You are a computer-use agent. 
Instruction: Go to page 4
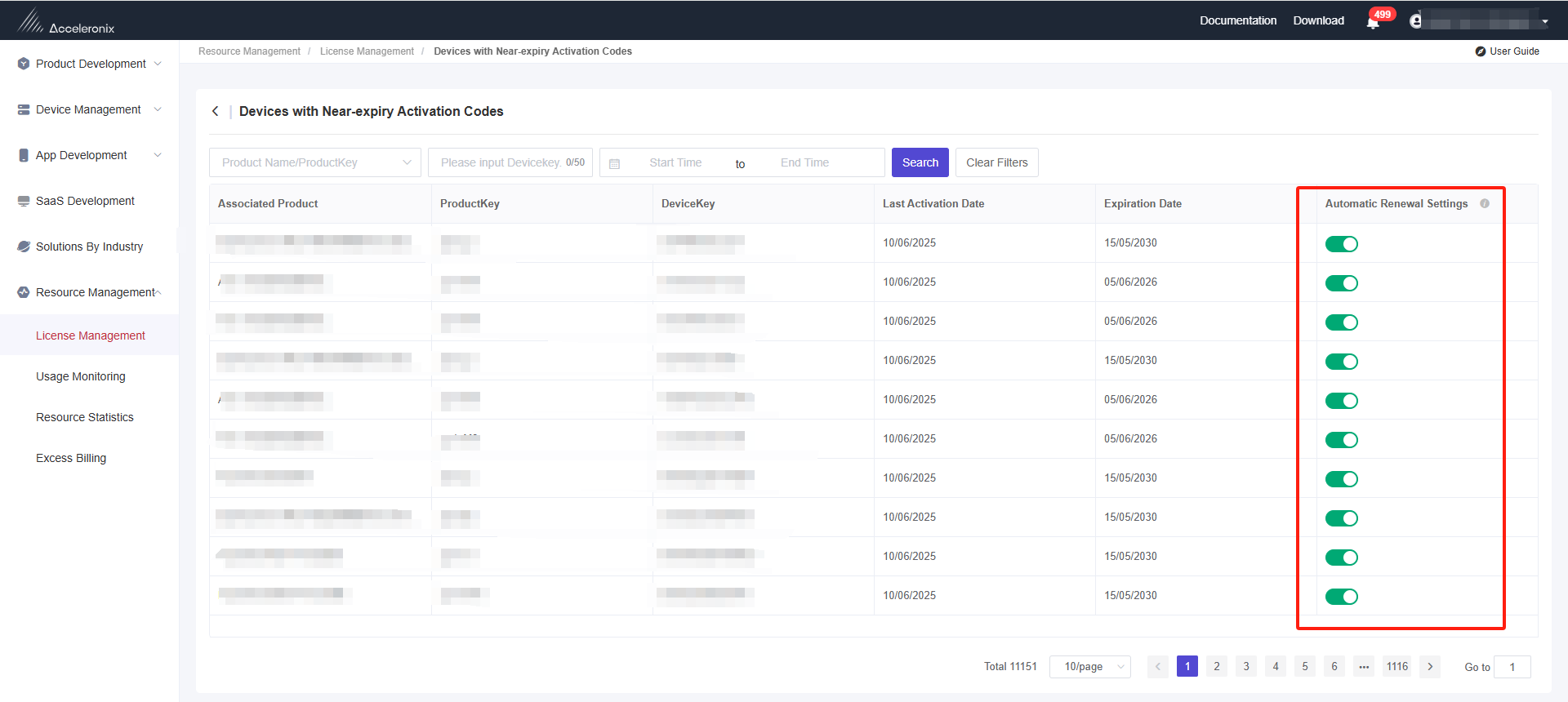(x=1276, y=667)
